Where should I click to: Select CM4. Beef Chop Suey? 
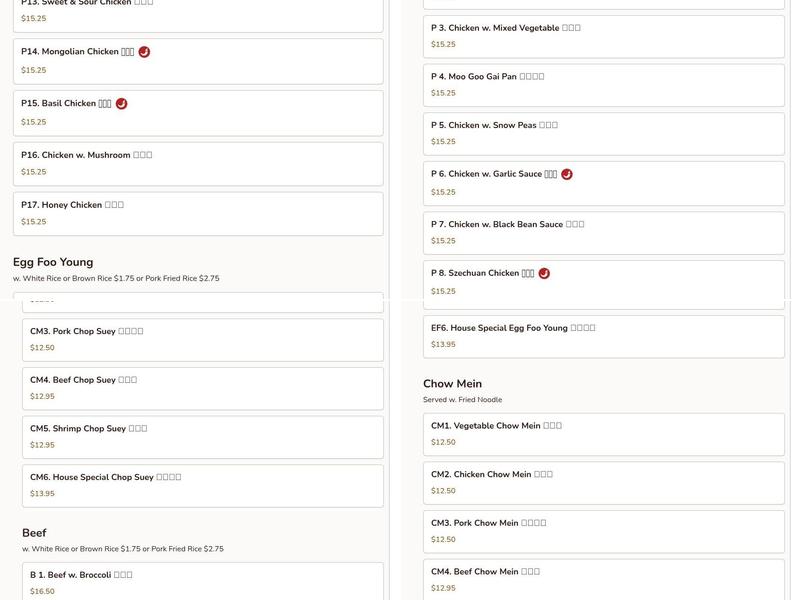(202, 388)
